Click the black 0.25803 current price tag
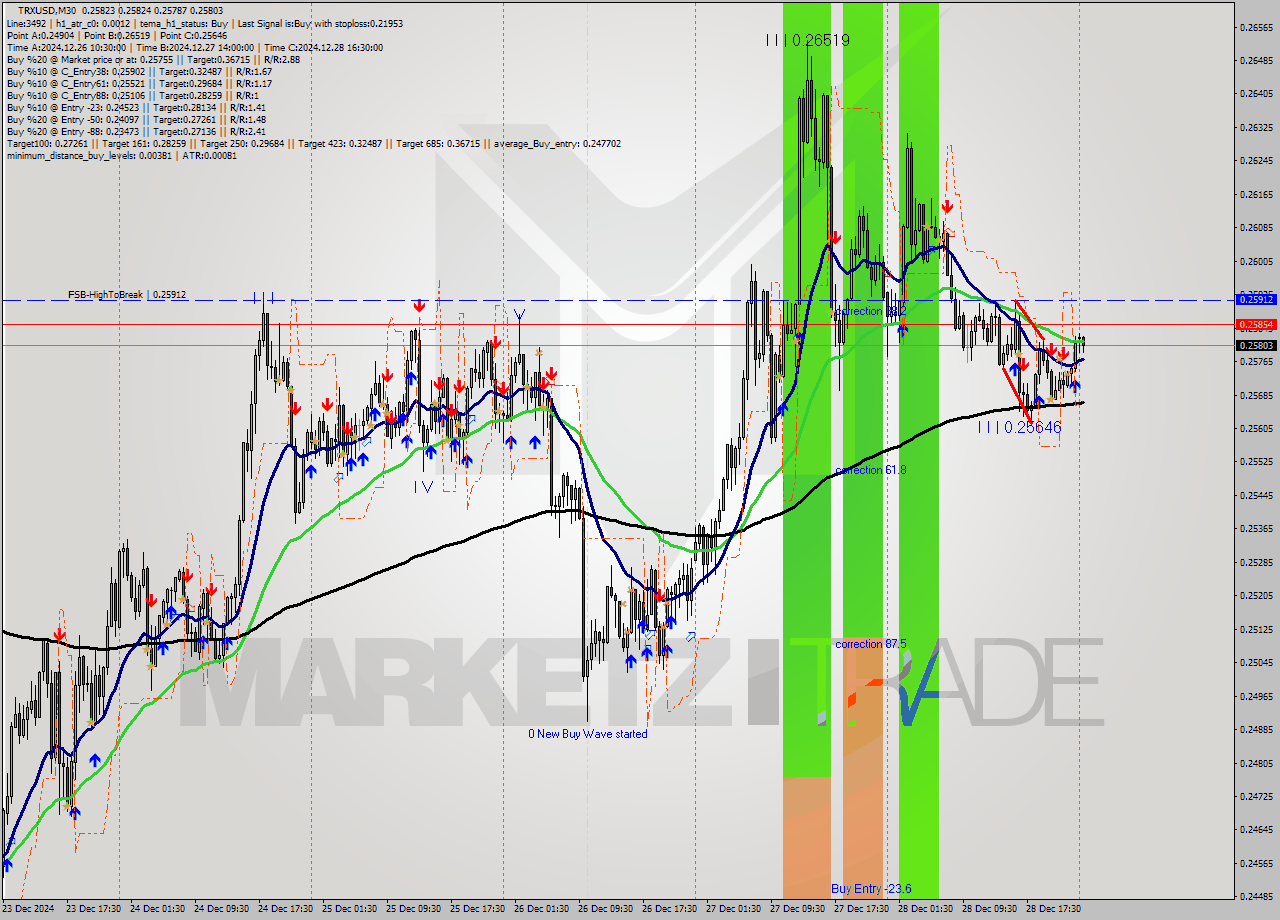The width and height of the screenshot is (1280, 920). click(1257, 345)
